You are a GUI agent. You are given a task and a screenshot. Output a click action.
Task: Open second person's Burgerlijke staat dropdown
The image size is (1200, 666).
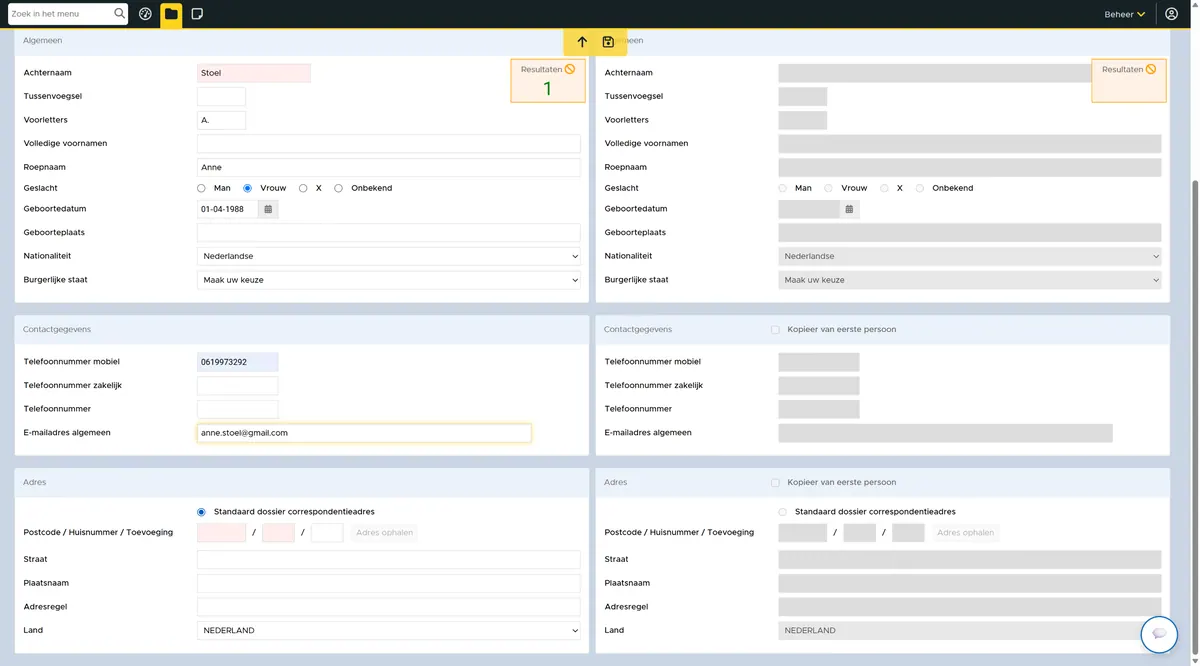pos(970,280)
